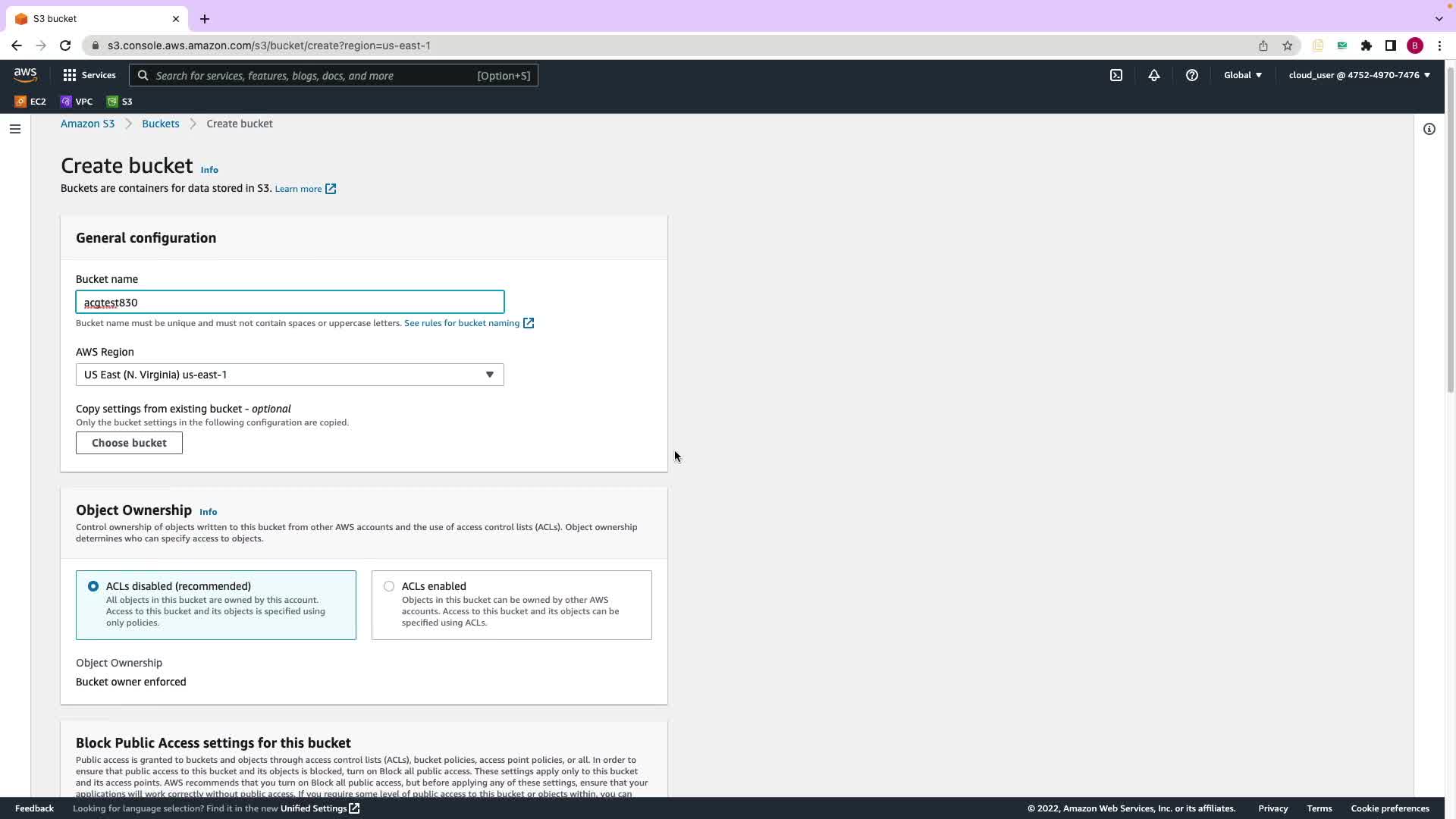This screenshot has height=819, width=1456.
Task: Go to Buckets breadcrumb
Action: (x=160, y=124)
